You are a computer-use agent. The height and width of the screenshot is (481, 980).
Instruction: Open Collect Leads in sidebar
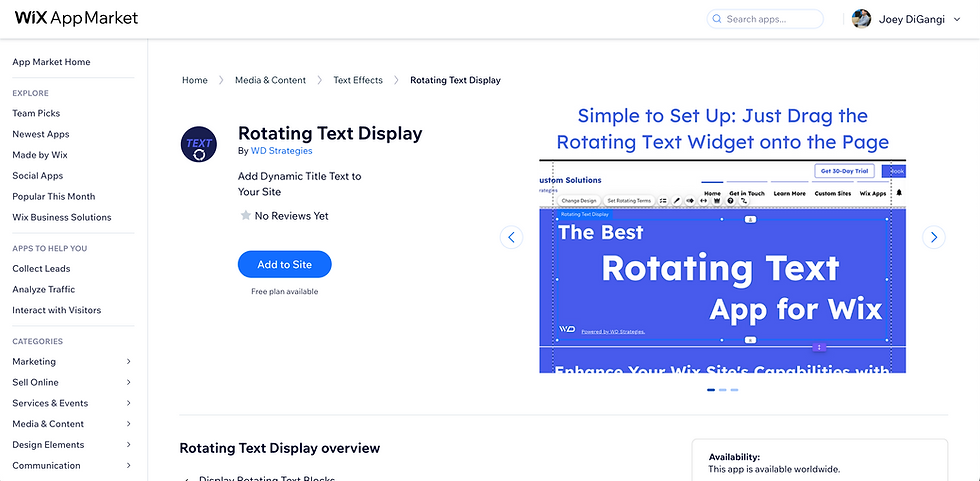(41, 269)
